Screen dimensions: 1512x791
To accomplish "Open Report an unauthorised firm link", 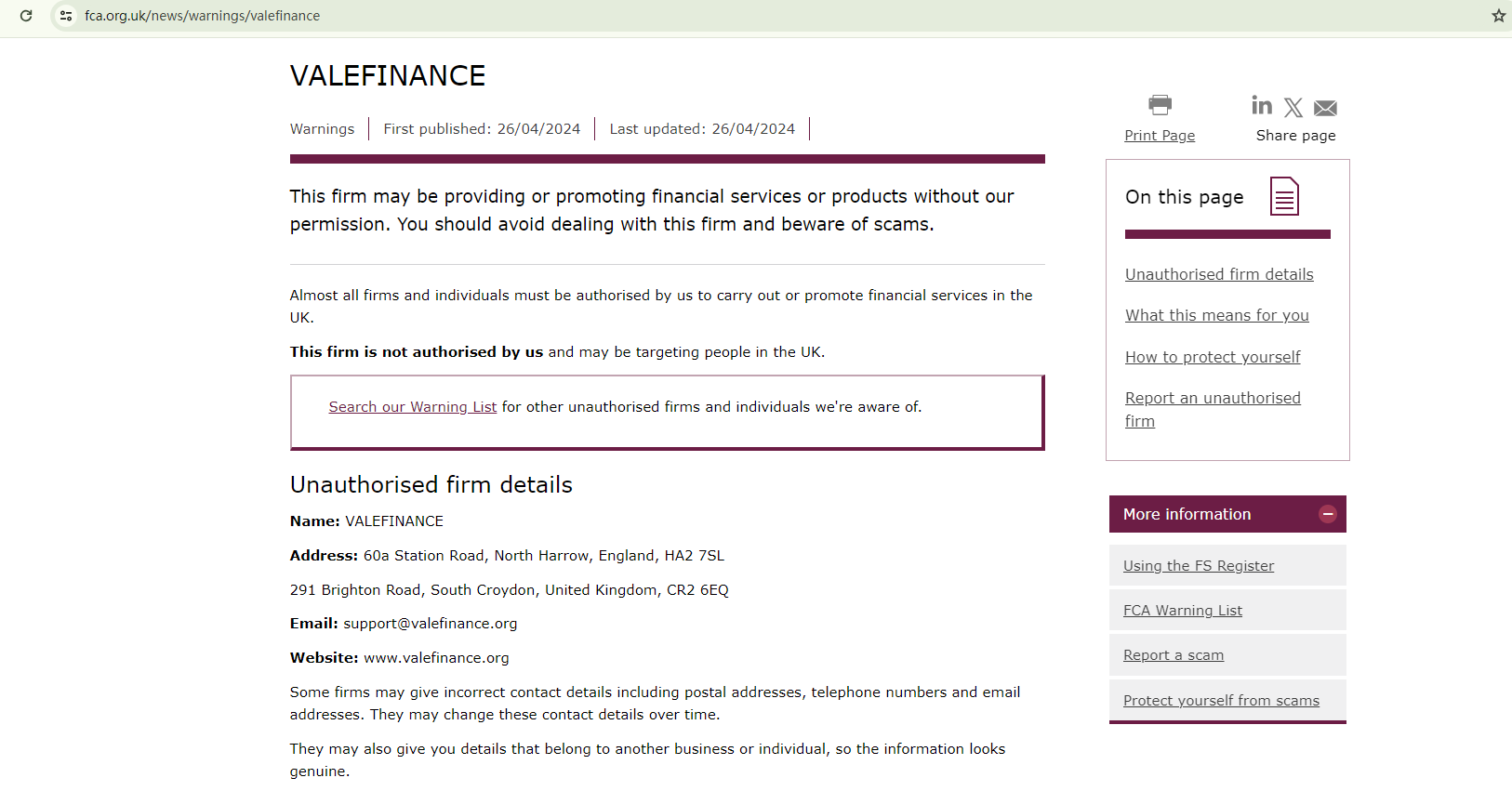I will point(1213,399).
